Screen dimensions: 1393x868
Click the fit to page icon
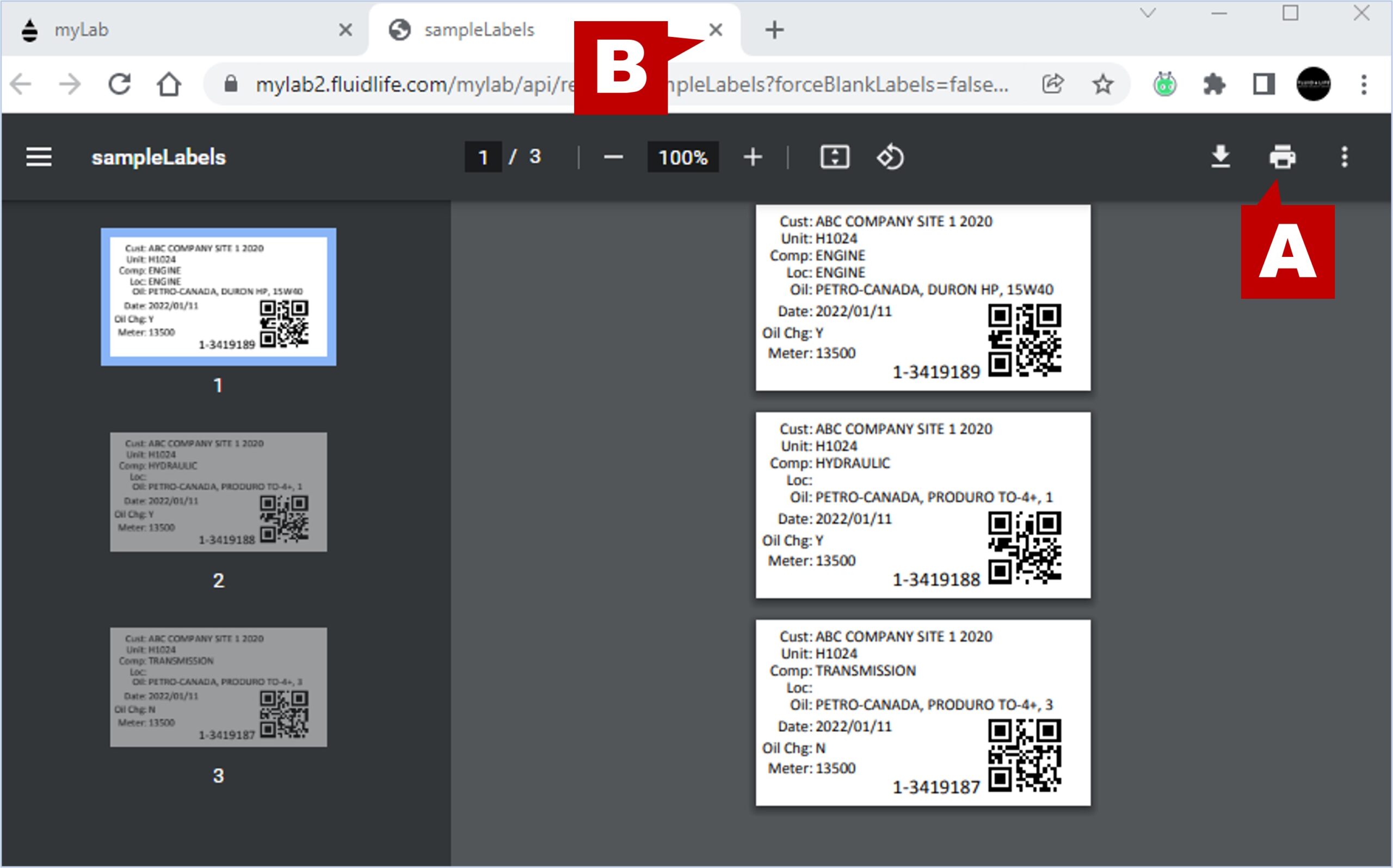(835, 157)
